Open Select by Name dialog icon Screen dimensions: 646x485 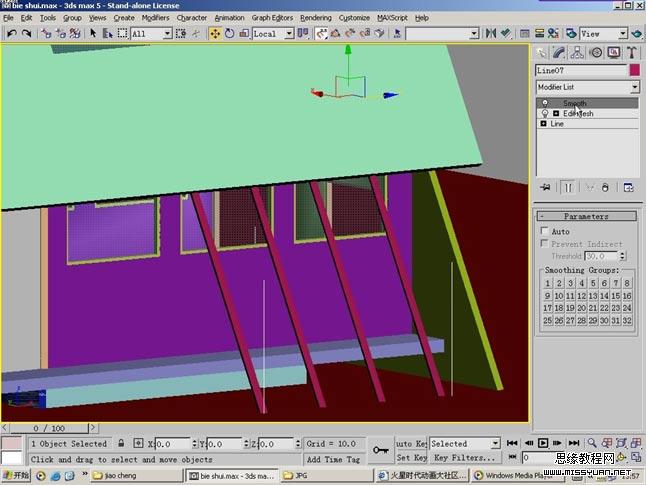pos(108,33)
